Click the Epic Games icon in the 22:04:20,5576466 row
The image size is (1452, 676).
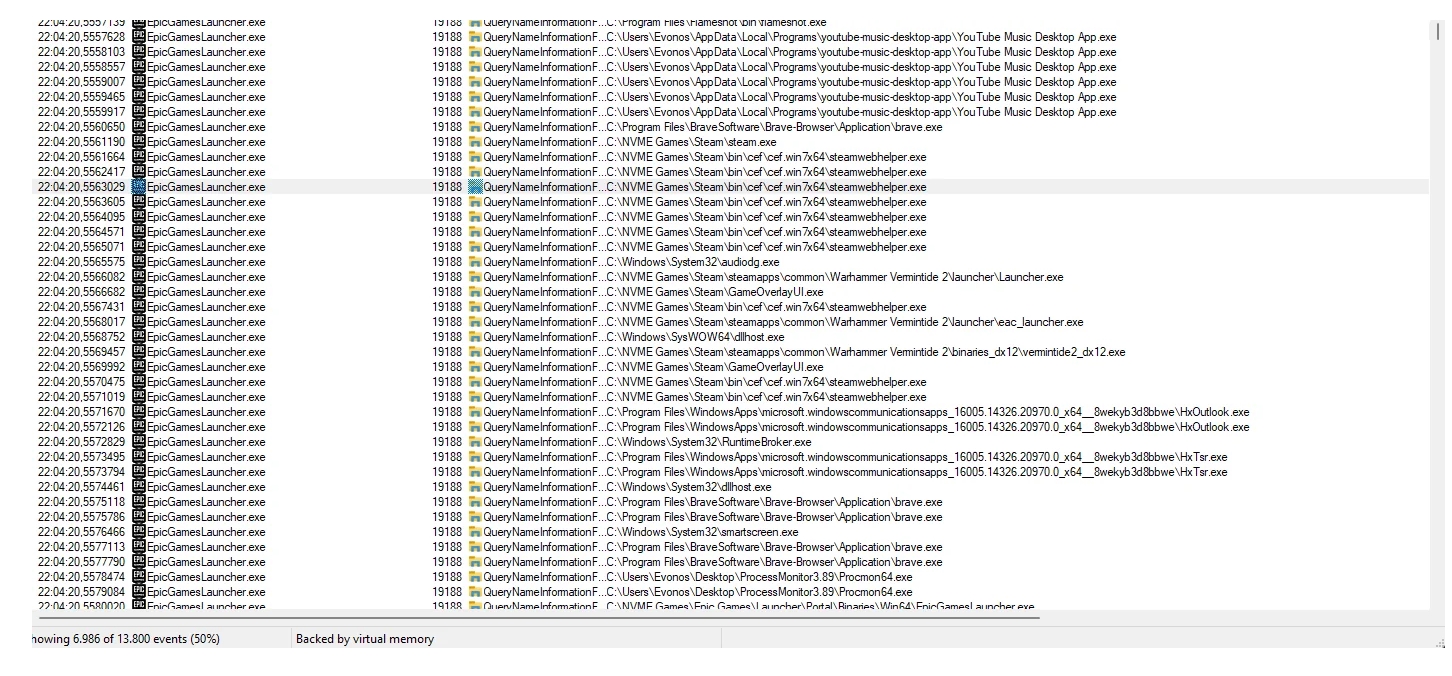click(x=139, y=532)
